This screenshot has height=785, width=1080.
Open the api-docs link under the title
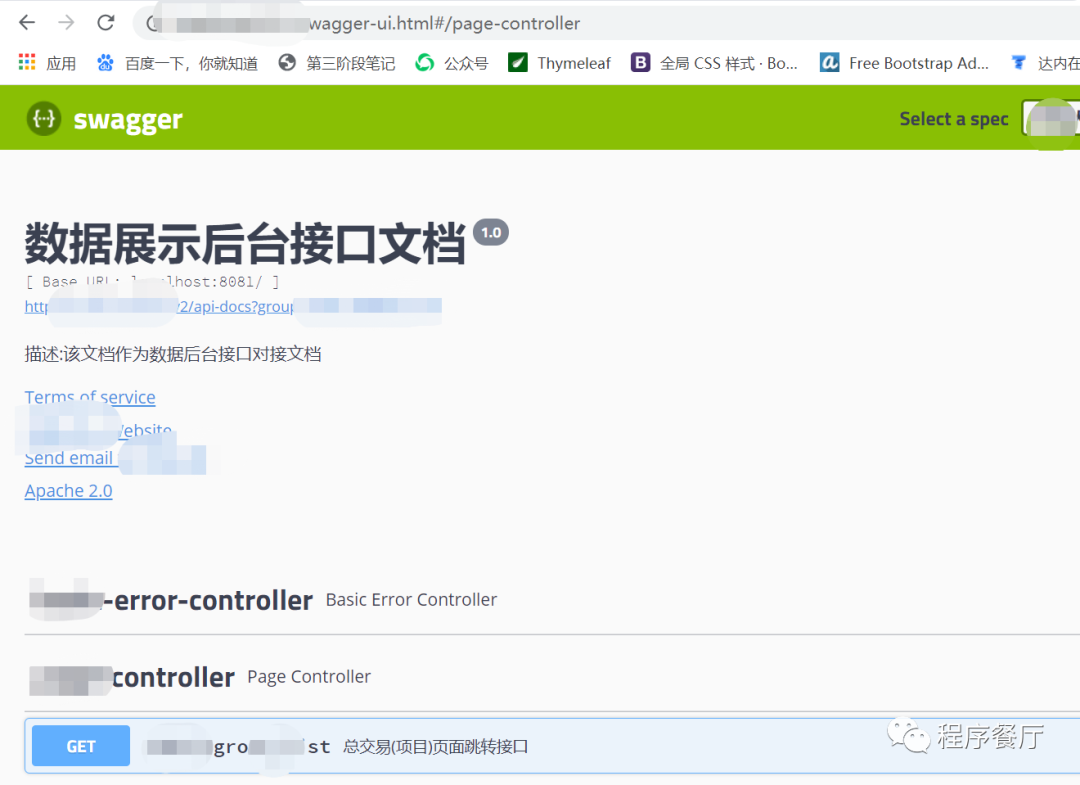(x=233, y=306)
